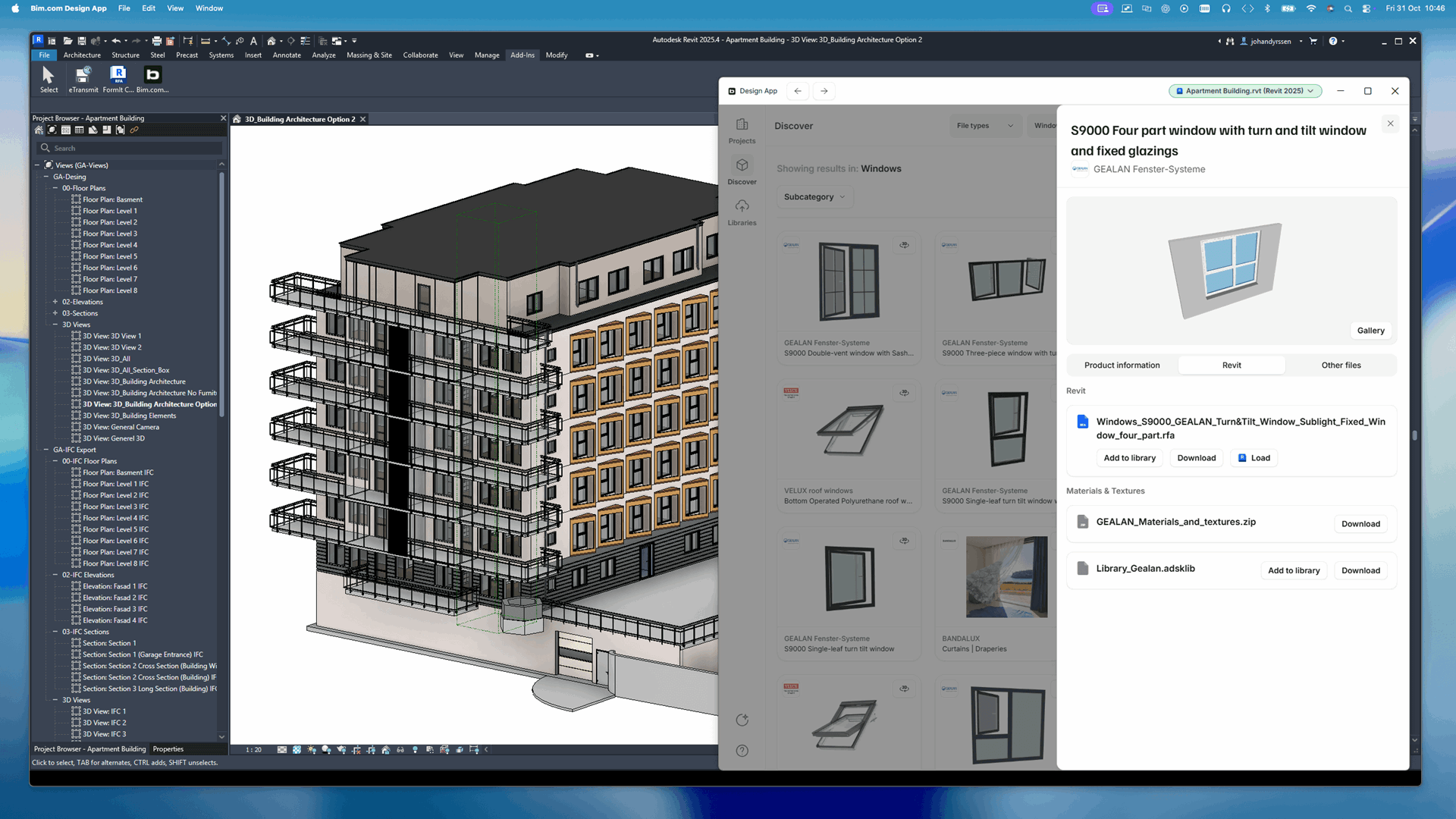The image size is (1456, 819).
Task: Click the Default 3D View home icon in Quick Access toolbar
Action: (x=271, y=41)
